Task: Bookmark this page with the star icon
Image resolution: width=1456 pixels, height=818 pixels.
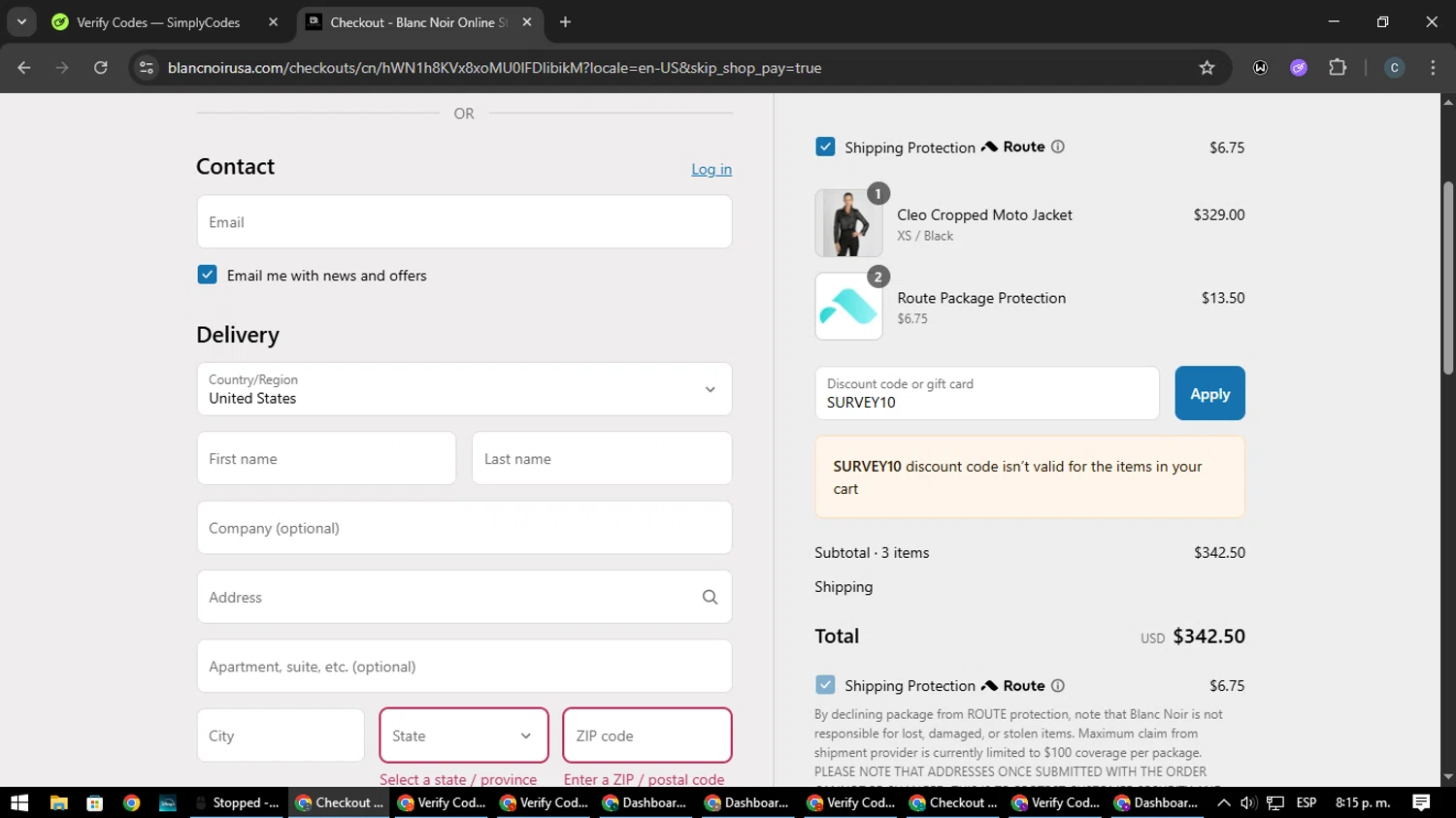Action: click(x=1207, y=68)
